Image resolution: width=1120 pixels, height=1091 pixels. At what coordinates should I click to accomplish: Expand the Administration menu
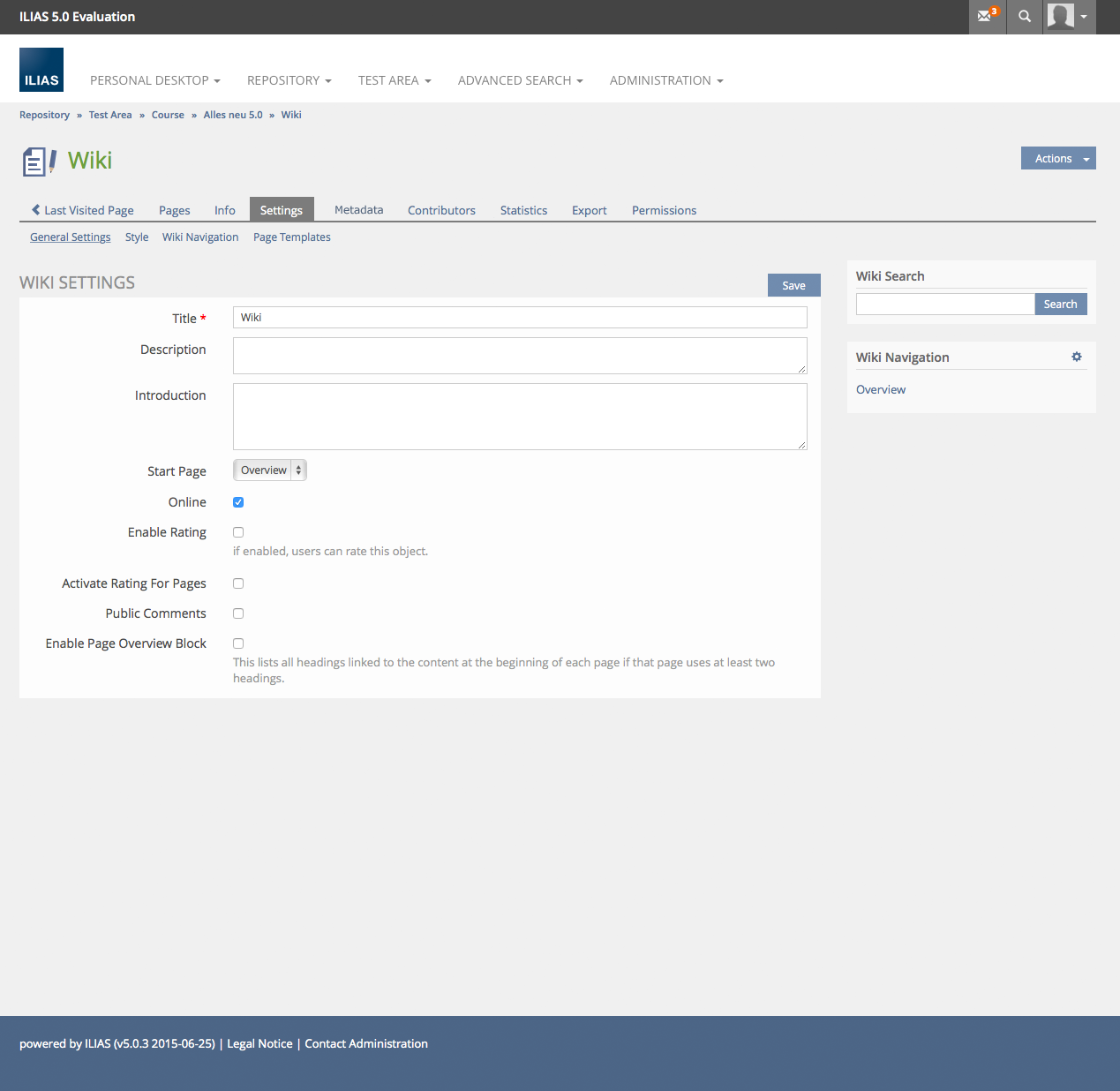665,80
